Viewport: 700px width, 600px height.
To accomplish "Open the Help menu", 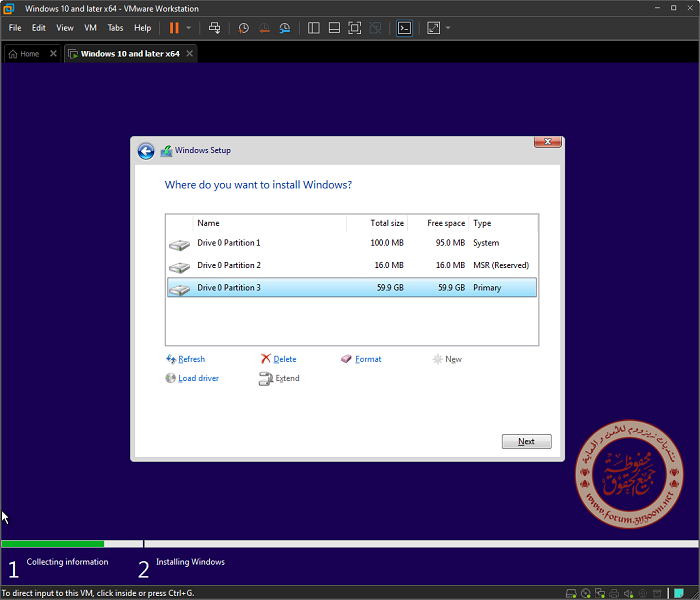I will point(142,28).
